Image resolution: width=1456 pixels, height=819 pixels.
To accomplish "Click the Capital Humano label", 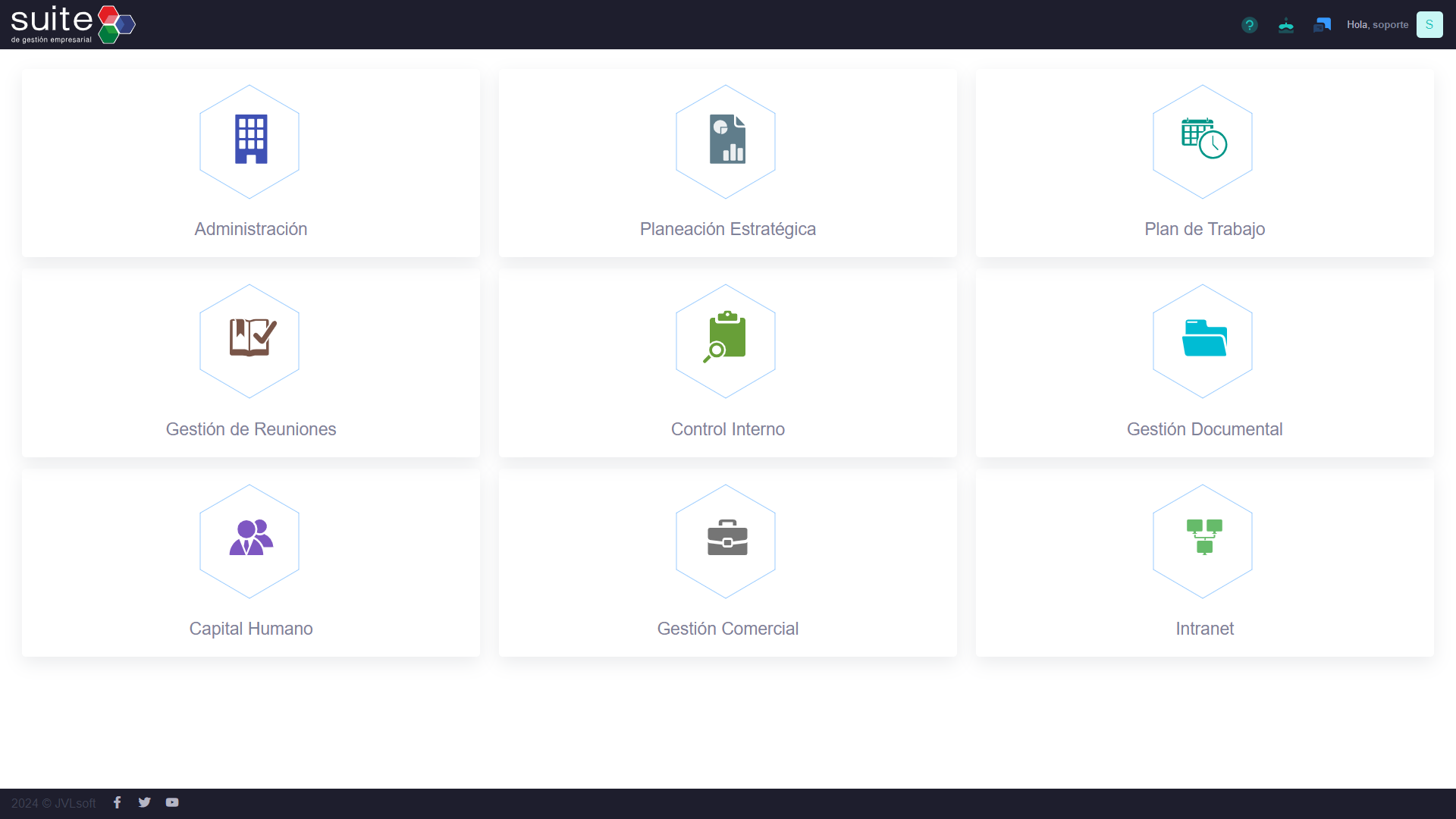I will 251,629.
